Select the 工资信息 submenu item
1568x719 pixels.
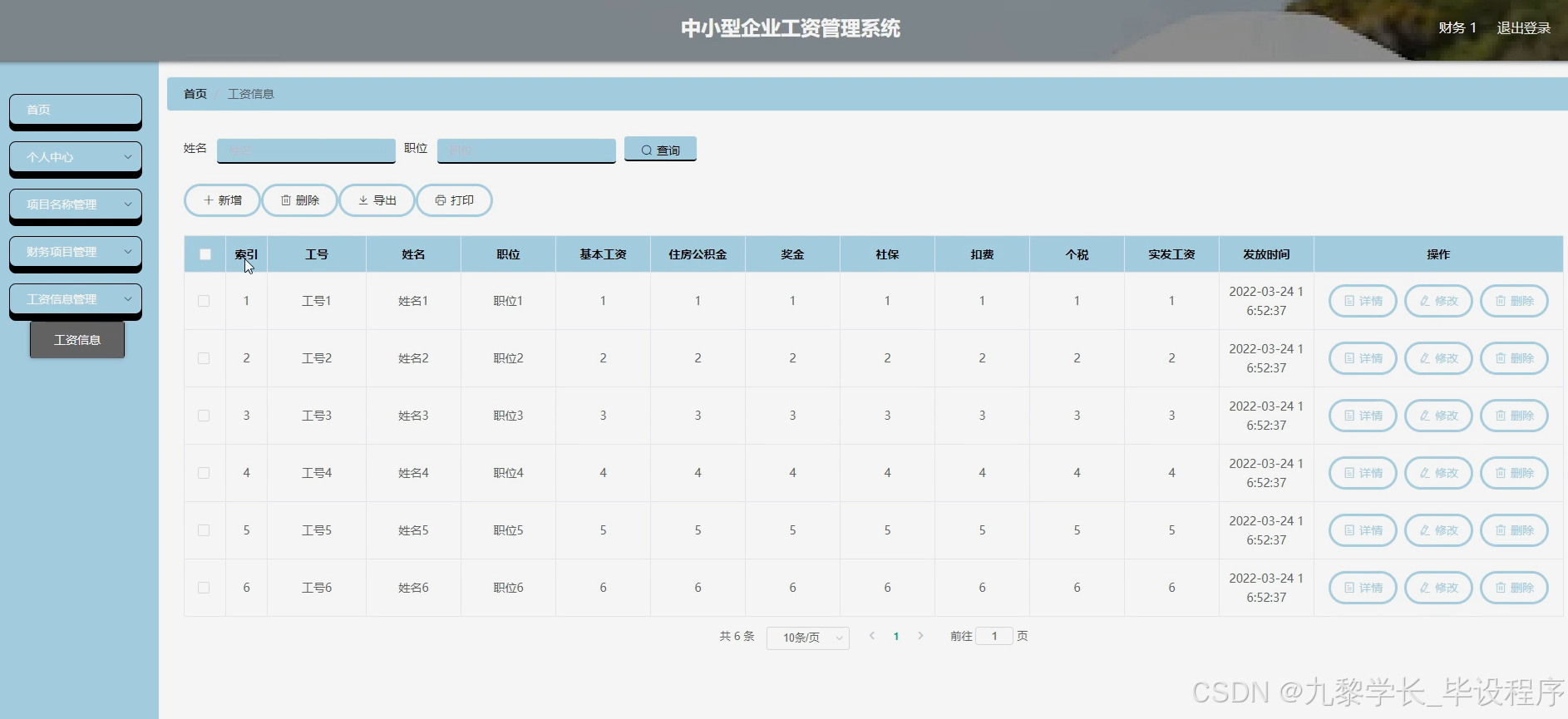[77, 340]
